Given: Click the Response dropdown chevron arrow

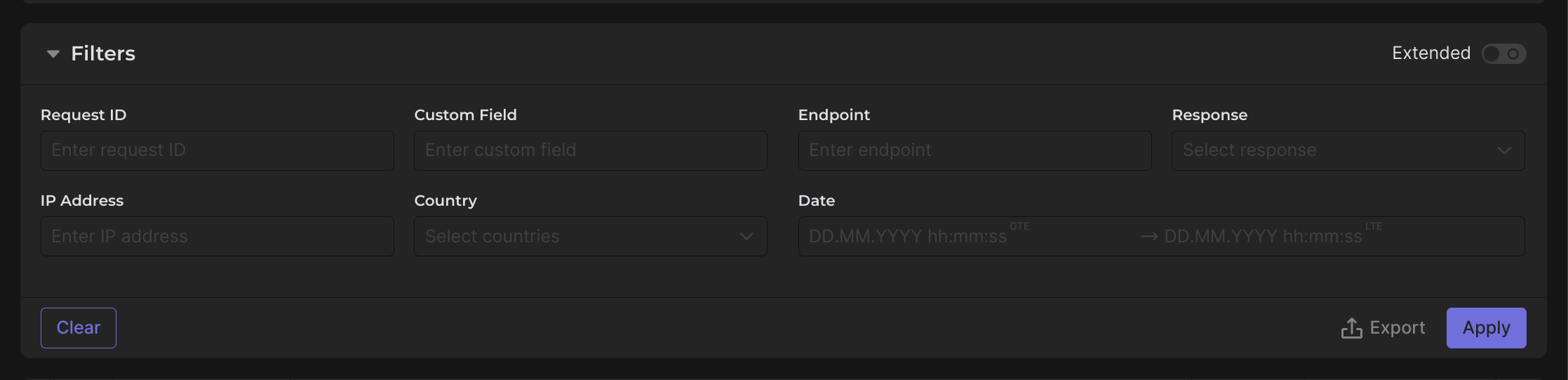Looking at the screenshot, I should pos(1504,150).
